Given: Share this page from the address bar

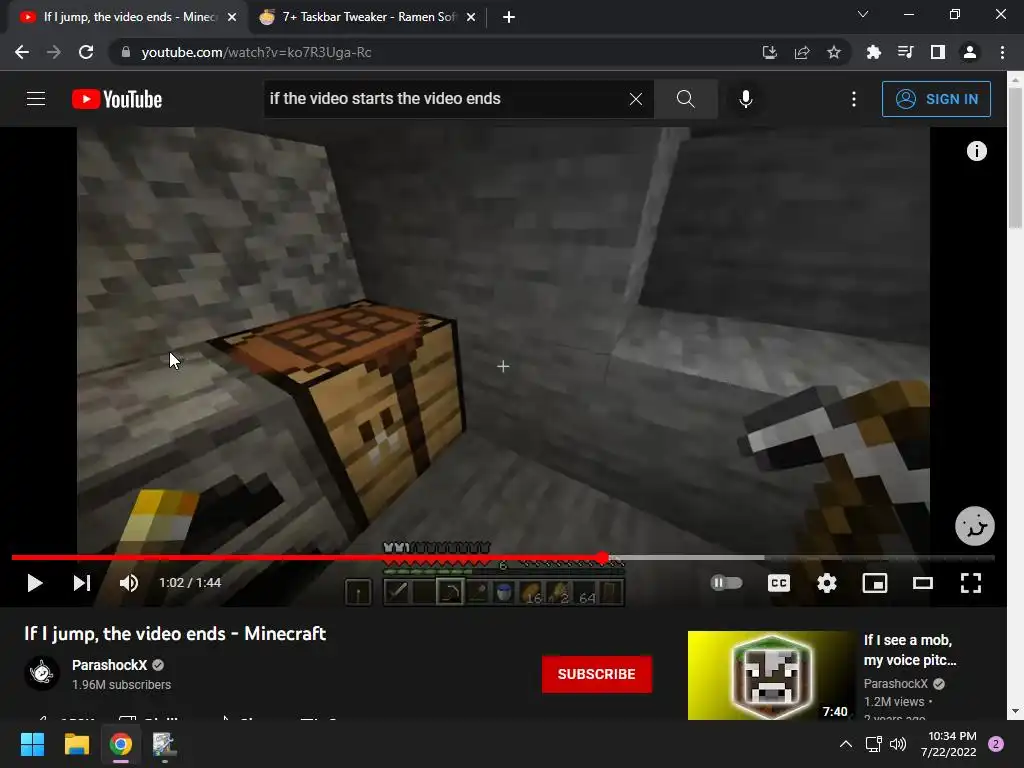Looking at the screenshot, I should pos(802,52).
